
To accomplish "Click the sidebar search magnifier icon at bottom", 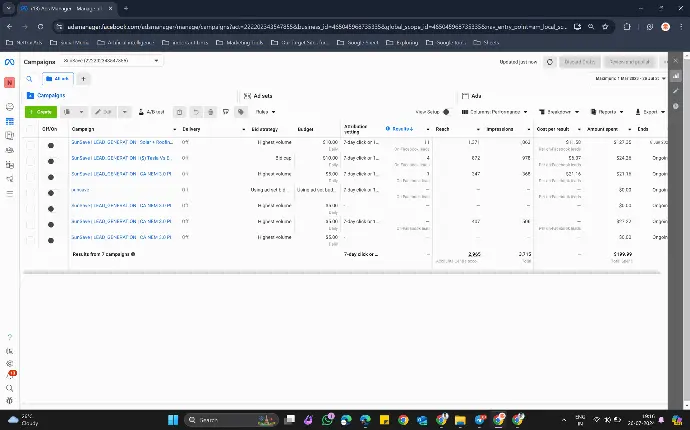I will [9, 388].
